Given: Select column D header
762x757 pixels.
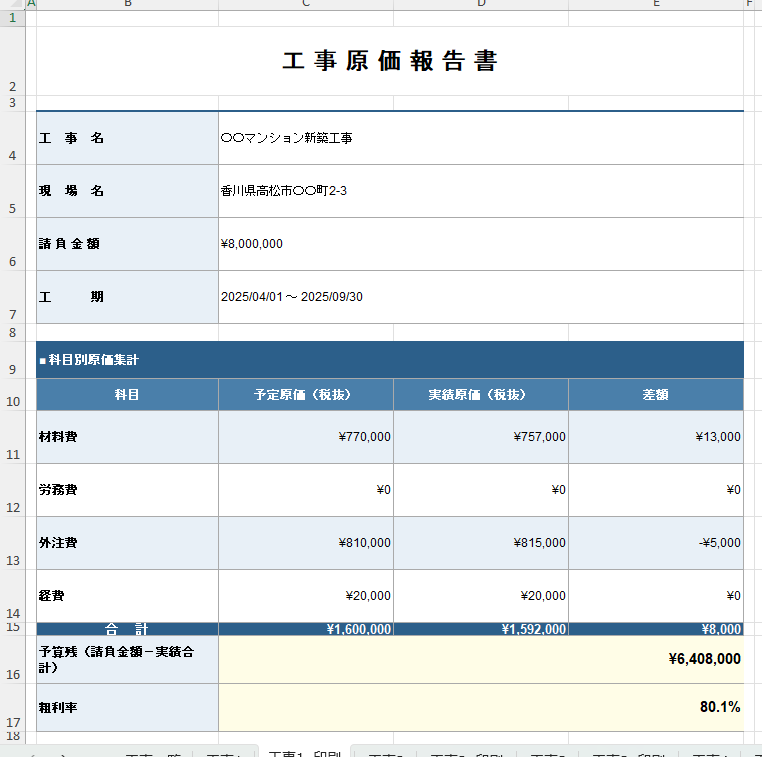Looking at the screenshot, I should click(480, 3).
